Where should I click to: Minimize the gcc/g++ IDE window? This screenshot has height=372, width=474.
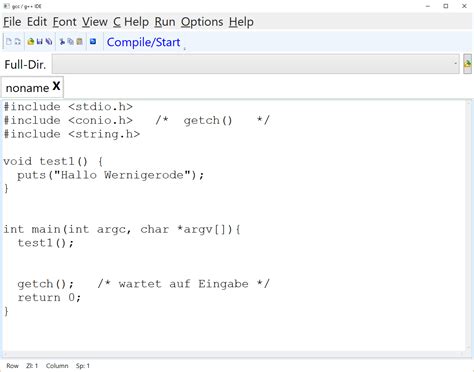pyautogui.click(x=428, y=6)
